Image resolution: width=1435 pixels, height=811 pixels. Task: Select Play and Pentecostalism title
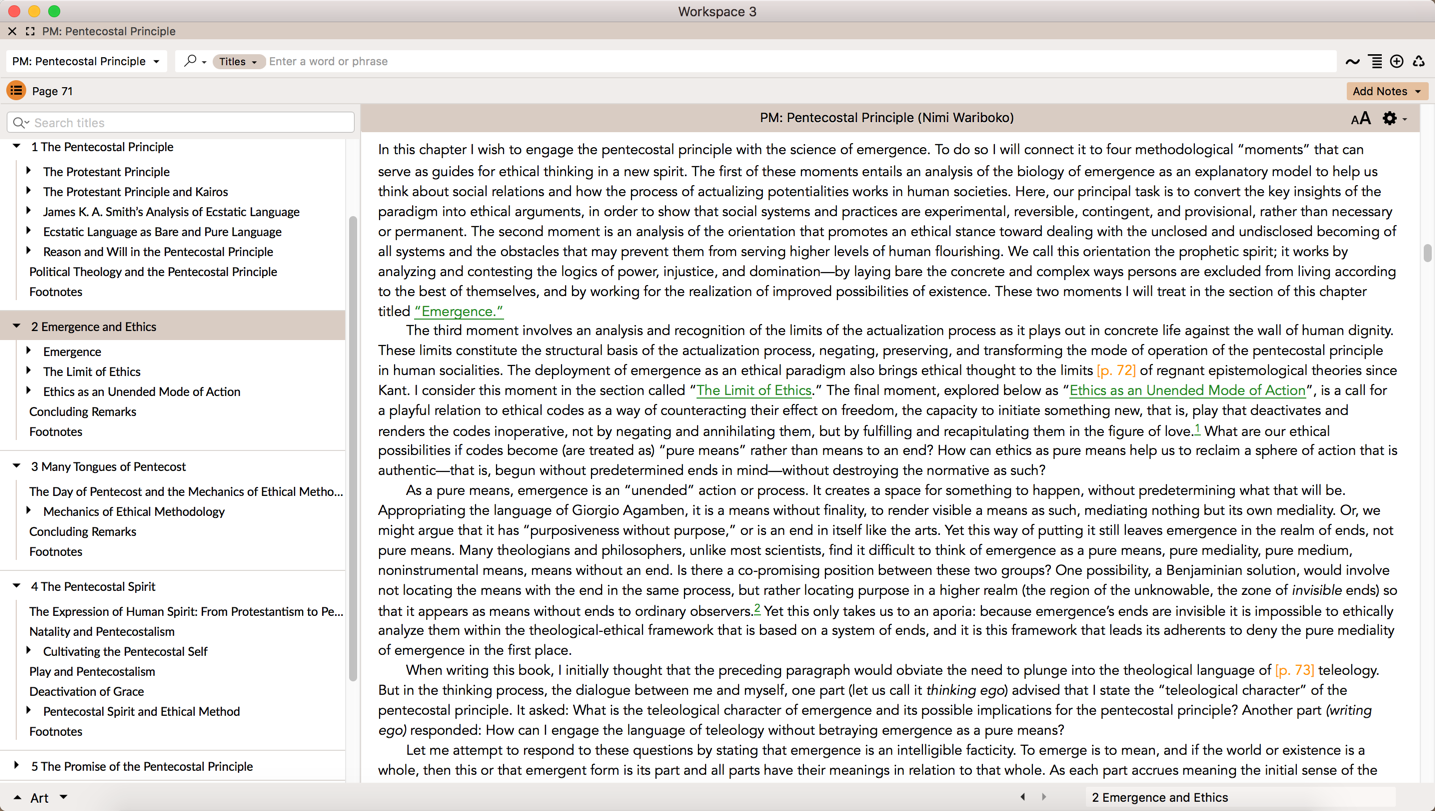click(92, 672)
